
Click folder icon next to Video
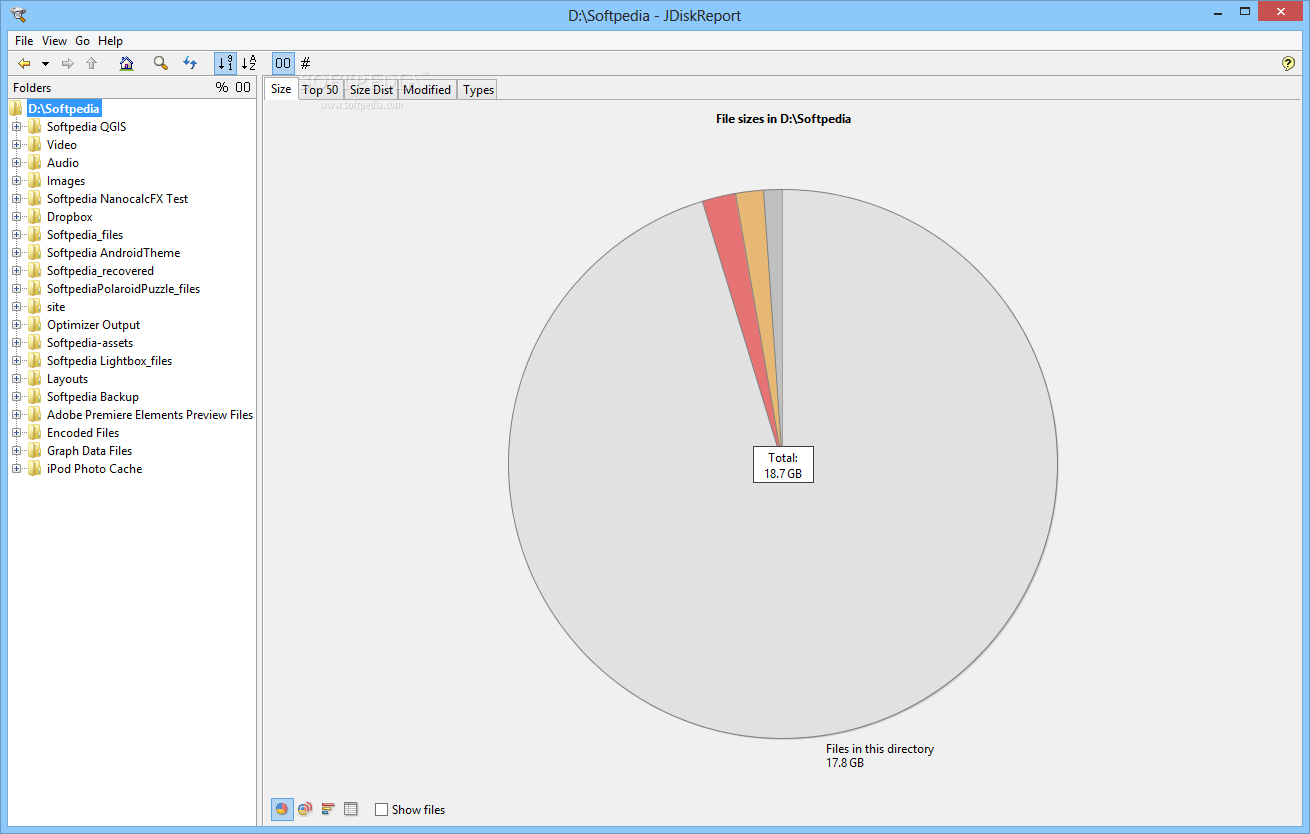(x=35, y=145)
